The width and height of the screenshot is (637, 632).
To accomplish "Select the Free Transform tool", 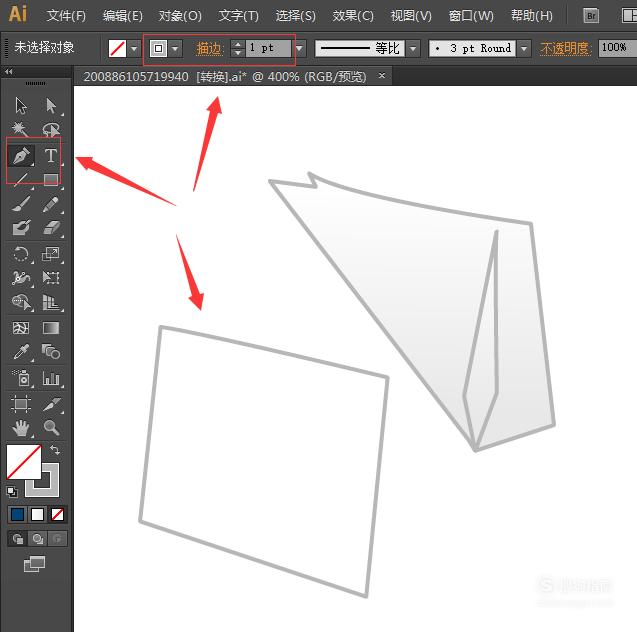I will (51, 278).
